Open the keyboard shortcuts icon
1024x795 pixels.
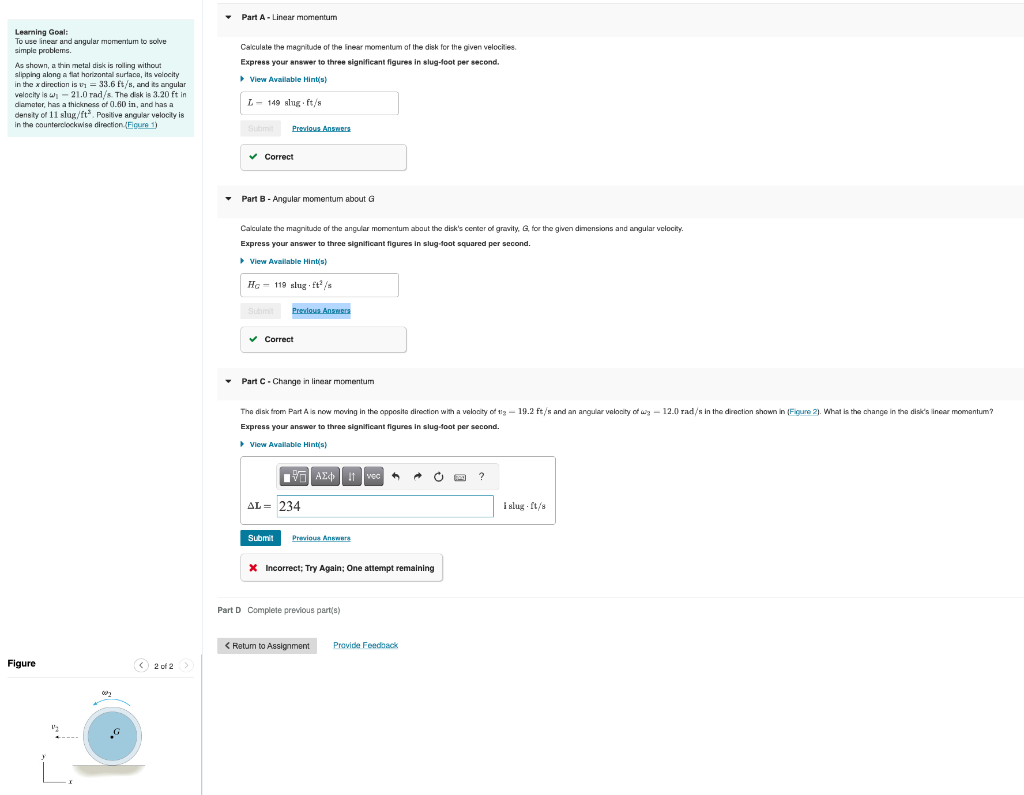460,477
